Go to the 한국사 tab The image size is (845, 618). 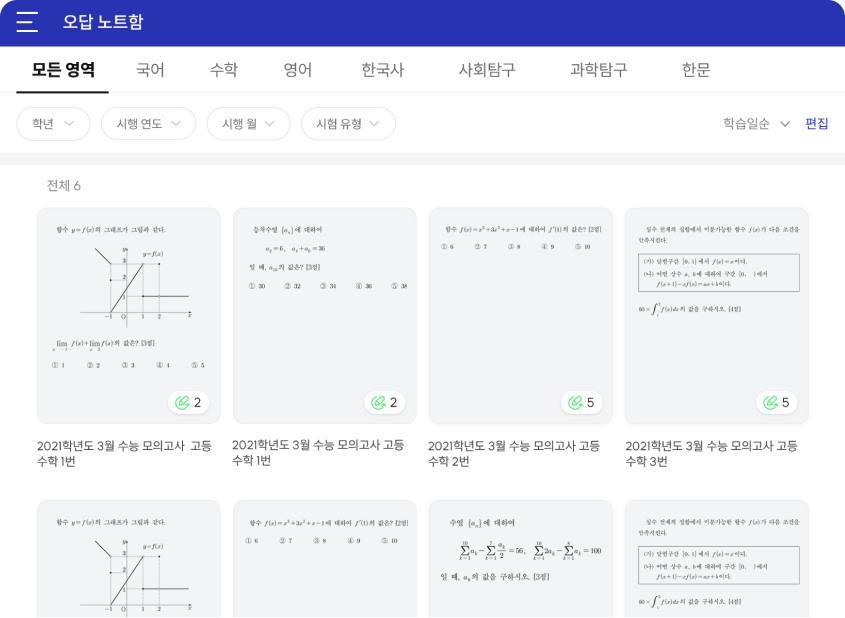tap(383, 70)
